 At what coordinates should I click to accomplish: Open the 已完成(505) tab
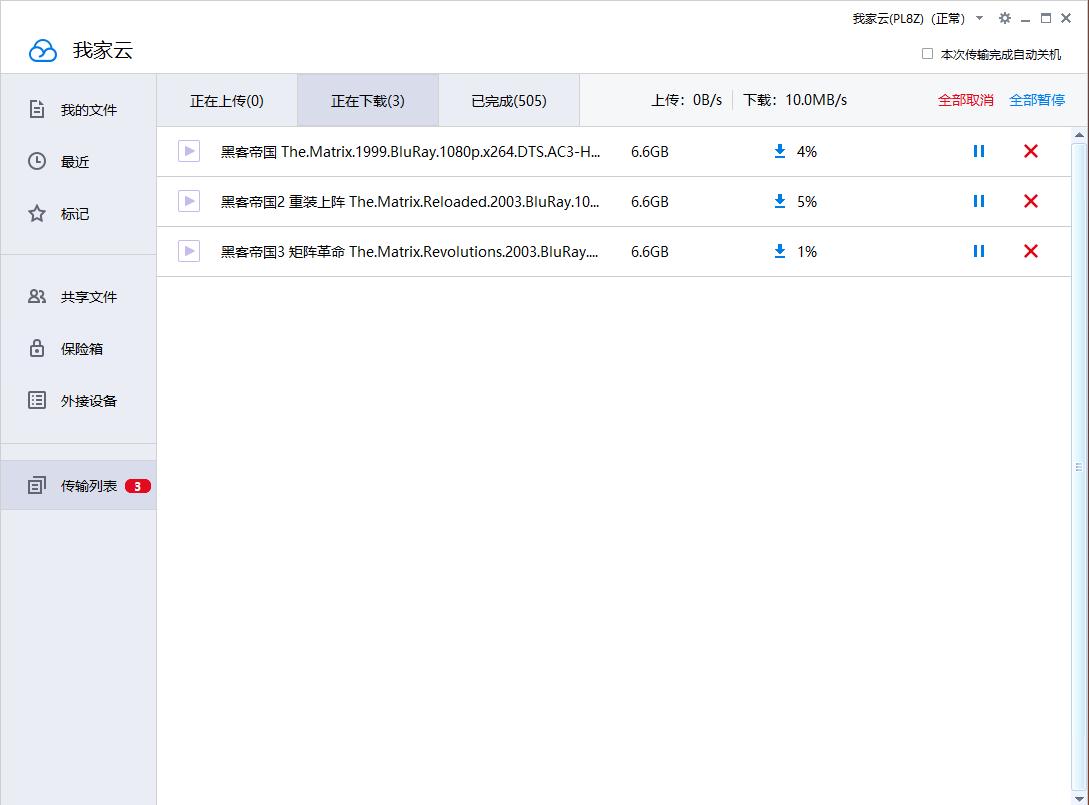tap(508, 99)
